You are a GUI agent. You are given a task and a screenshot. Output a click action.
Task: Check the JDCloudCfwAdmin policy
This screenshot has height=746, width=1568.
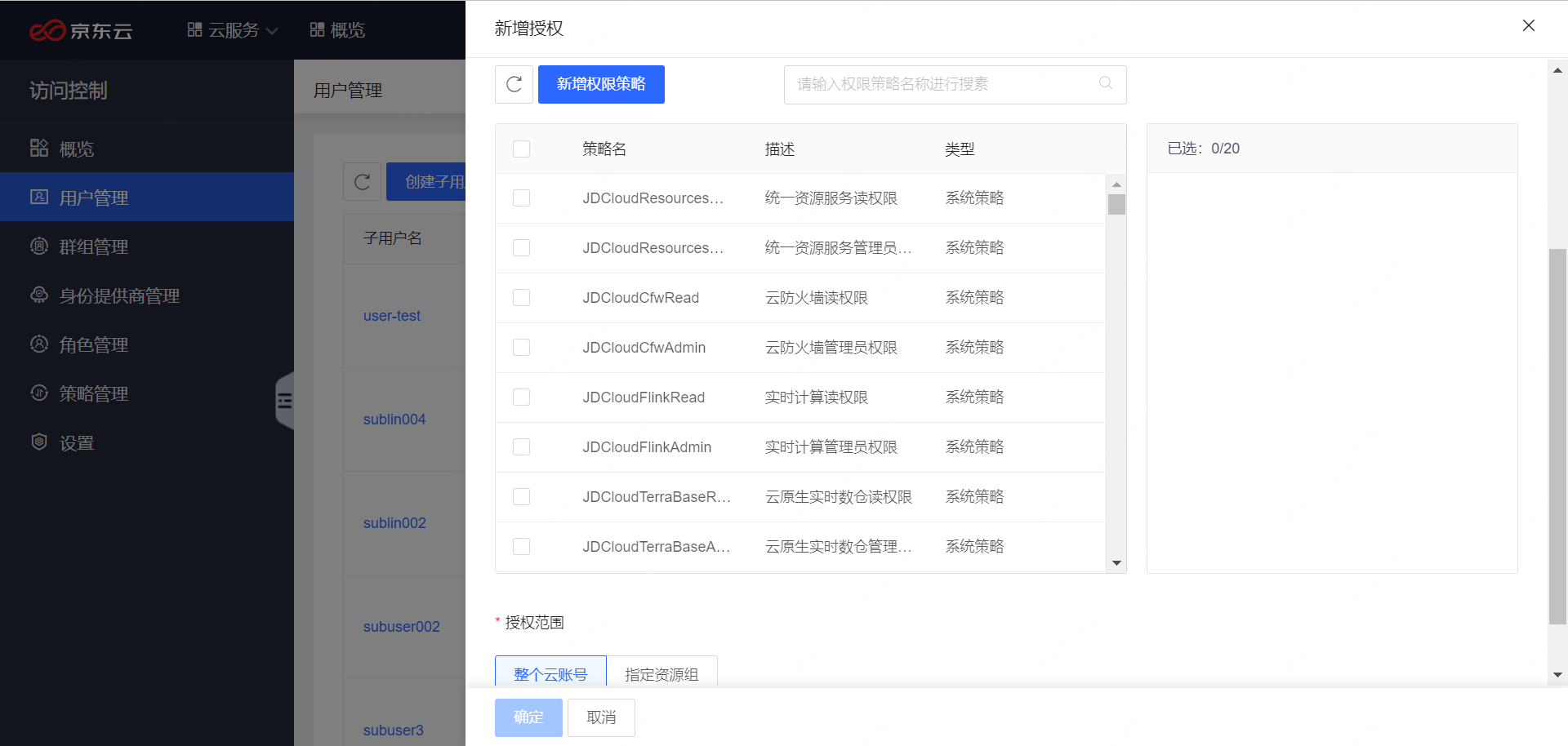(521, 348)
